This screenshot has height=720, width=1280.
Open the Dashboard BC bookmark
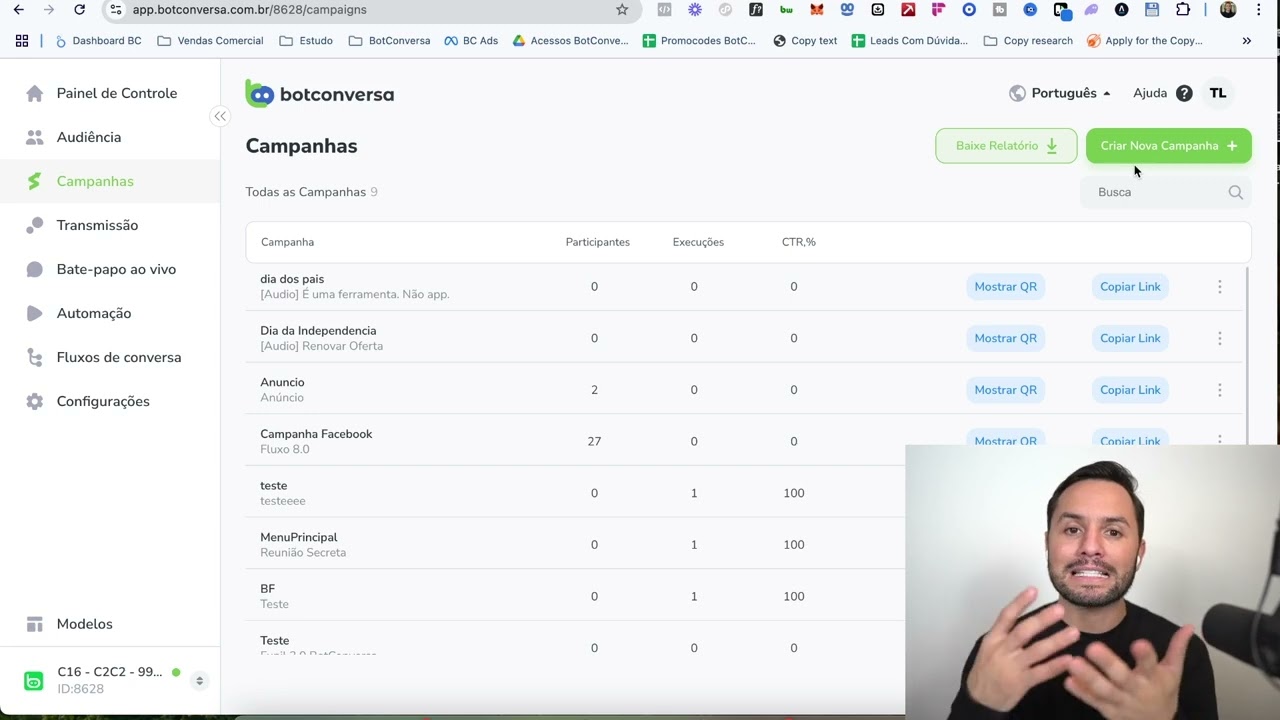coord(98,41)
